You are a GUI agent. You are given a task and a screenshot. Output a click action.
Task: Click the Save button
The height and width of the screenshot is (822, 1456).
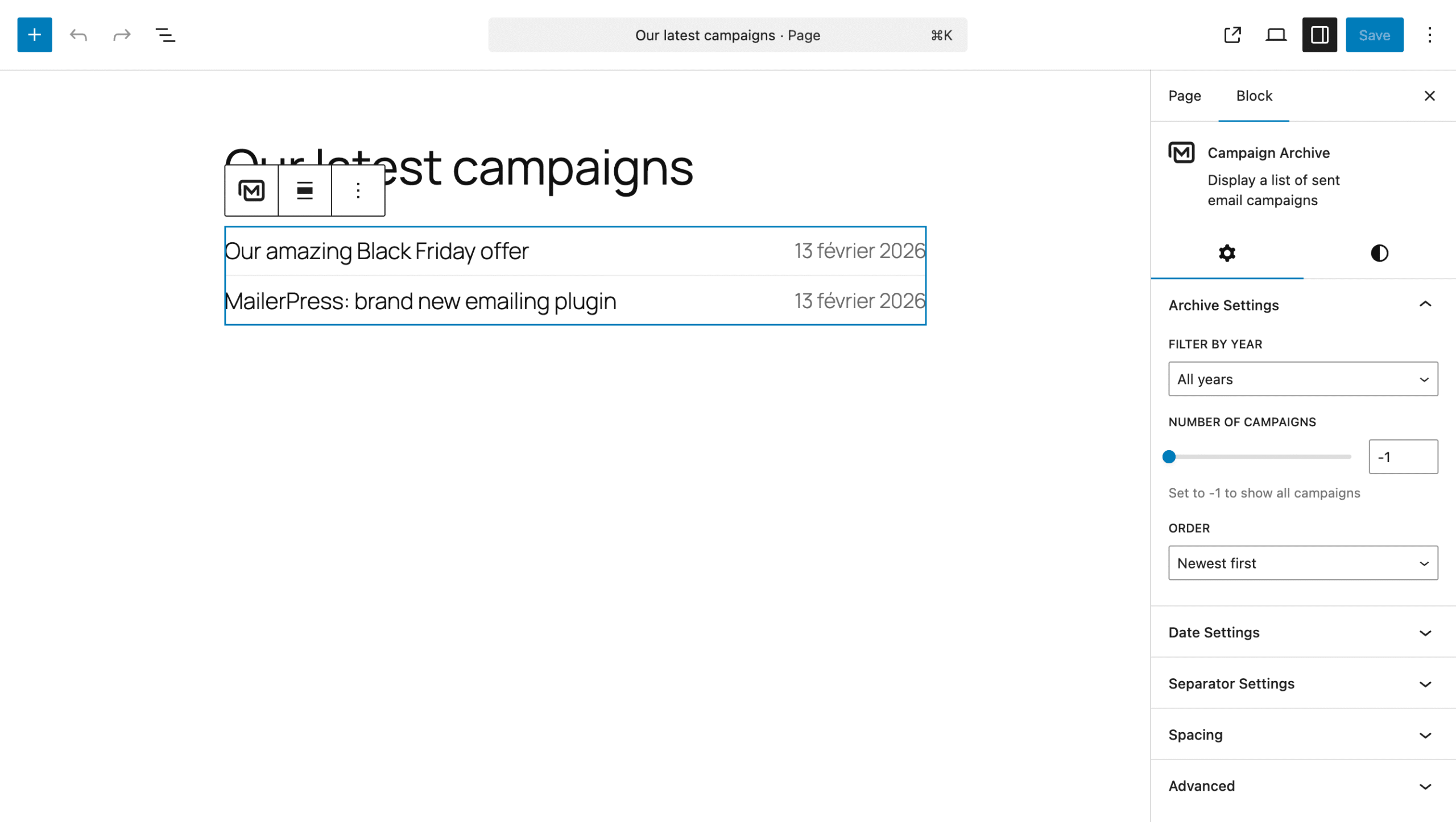pyautogui.click(x=1375, y=35)
